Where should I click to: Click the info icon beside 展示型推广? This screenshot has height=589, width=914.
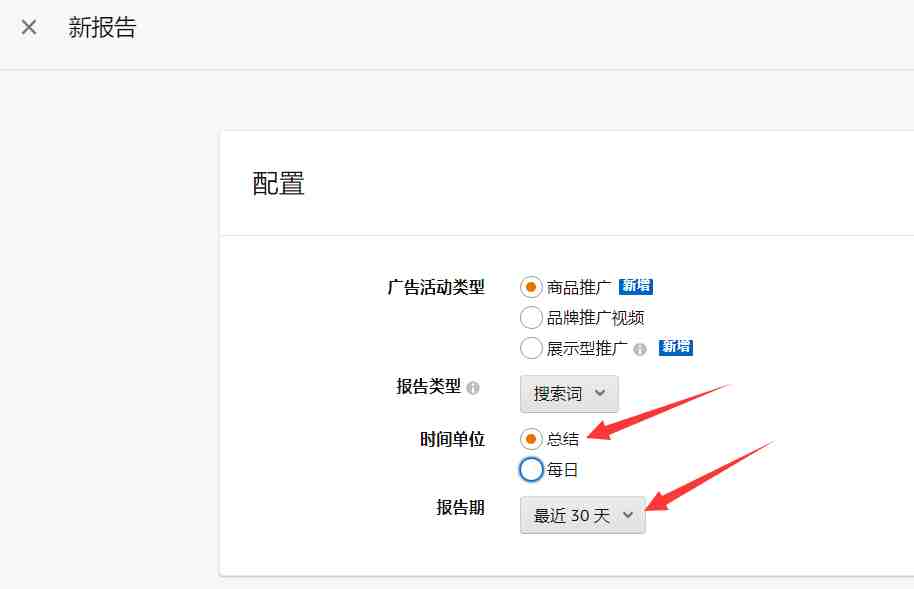640,349
